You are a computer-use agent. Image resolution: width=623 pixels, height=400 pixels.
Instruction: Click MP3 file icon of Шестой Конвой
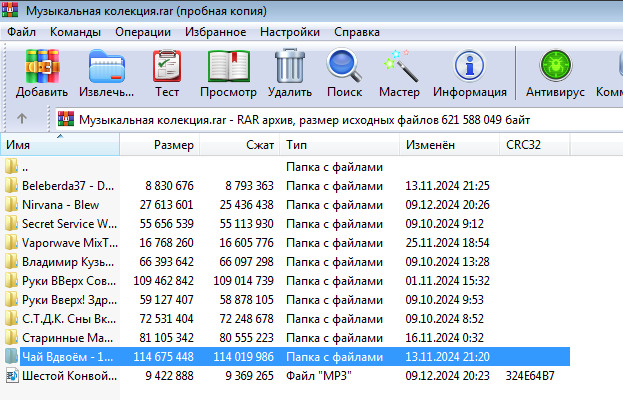pos(12,375)
